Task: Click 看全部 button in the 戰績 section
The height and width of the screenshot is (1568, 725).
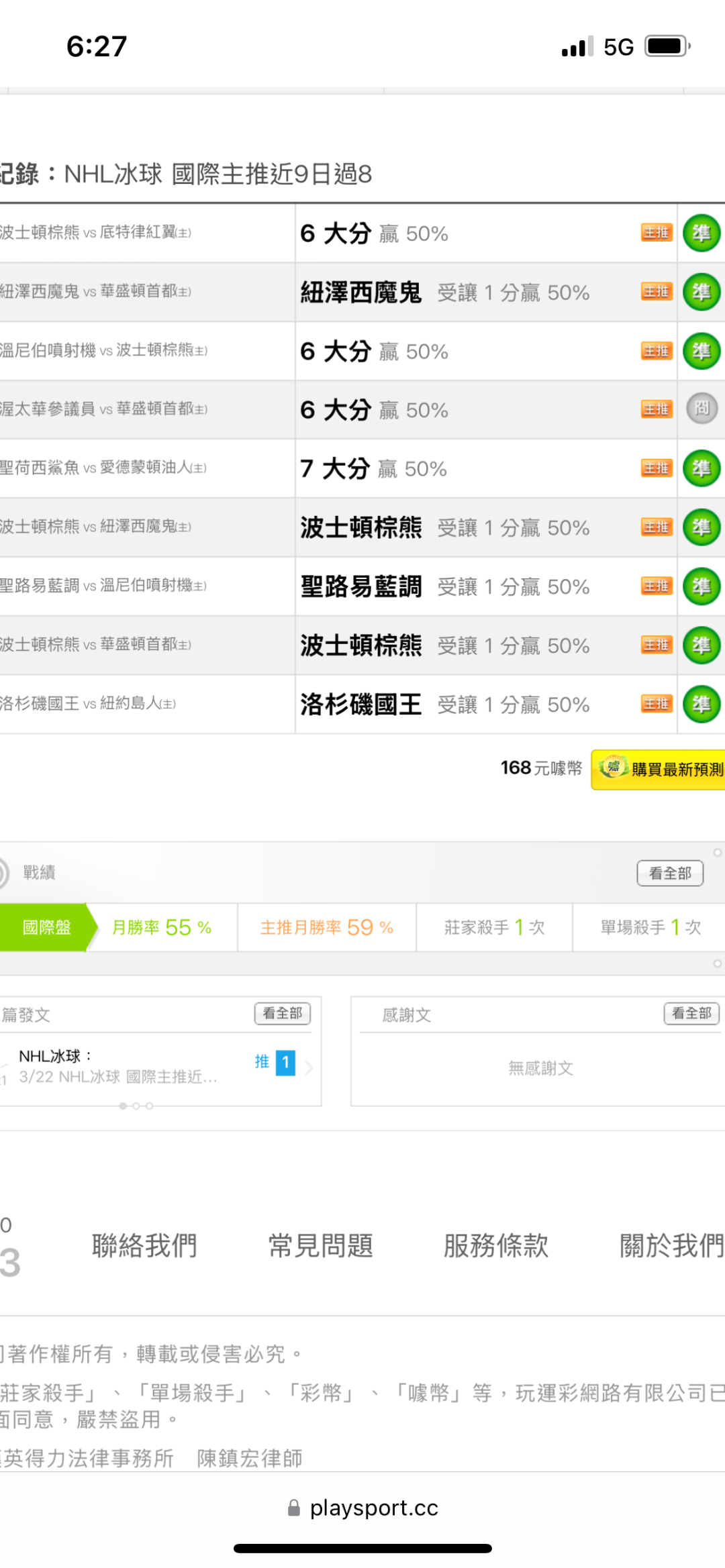Action: [x=669, y=873]
